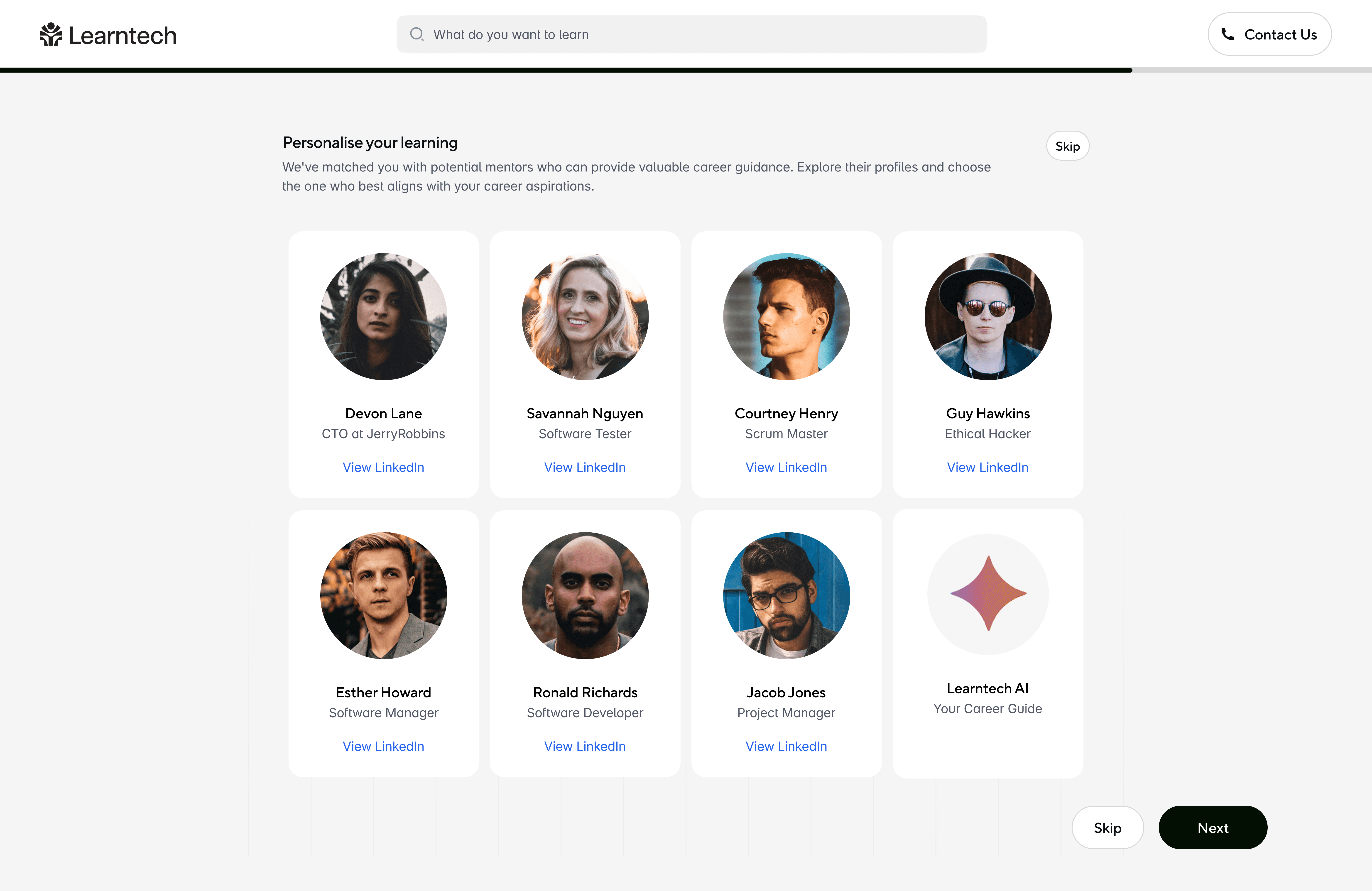Open Courtney Henry's View LinkedIn link
The width and height of the screenshot is (1372, 891).
tap(786, 468)
